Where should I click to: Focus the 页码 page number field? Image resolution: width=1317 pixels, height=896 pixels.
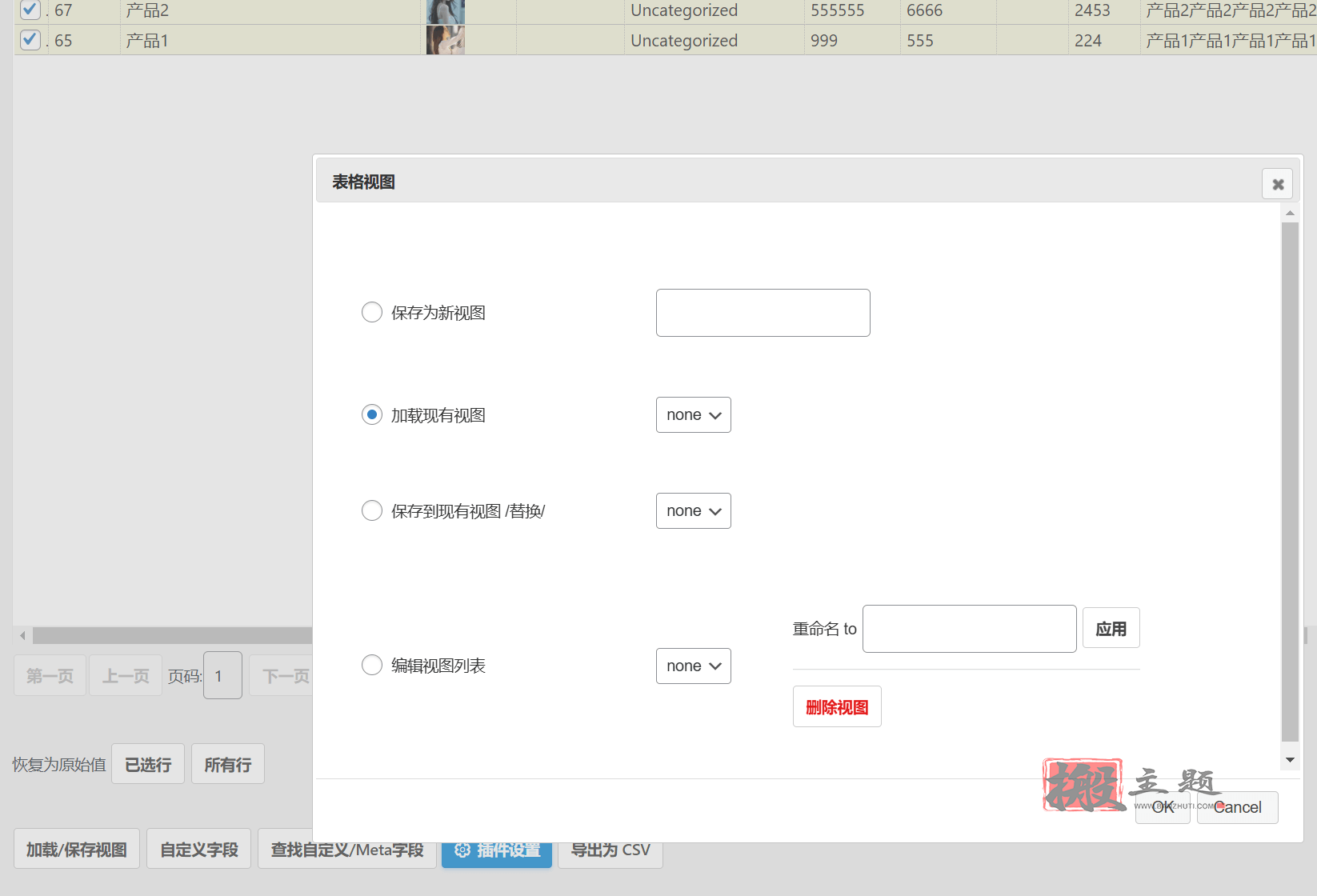222,675
